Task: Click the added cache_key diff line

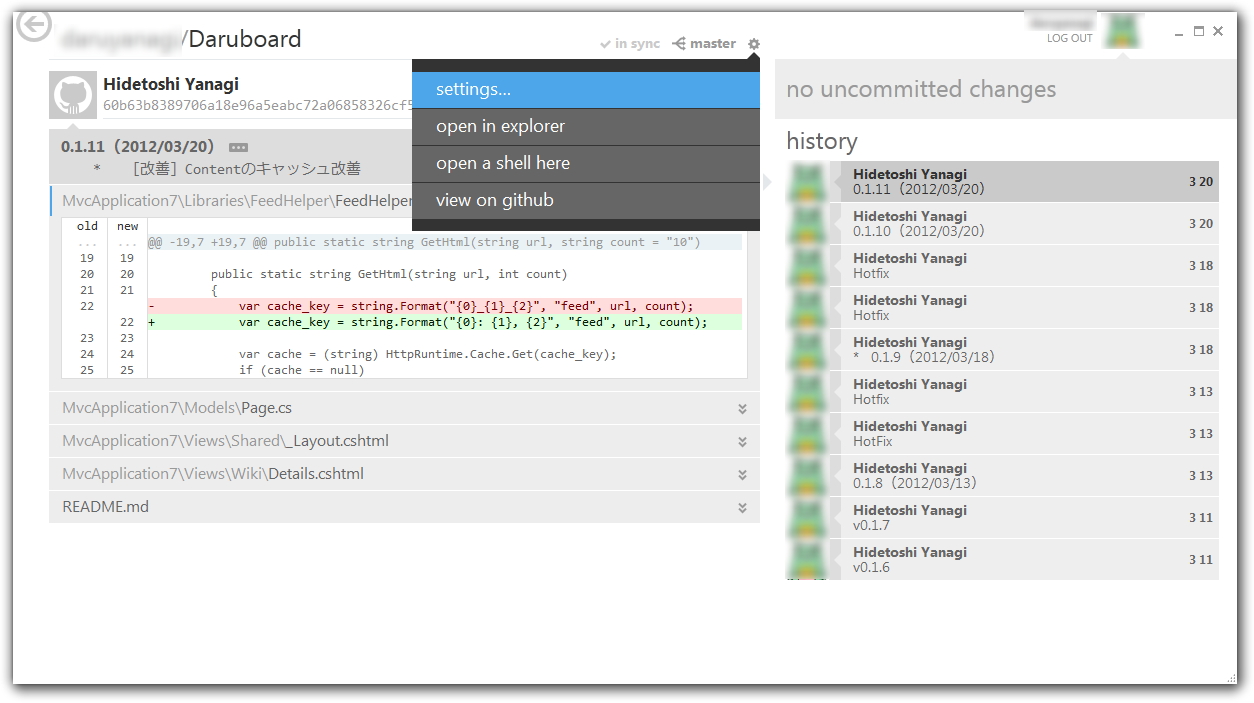Action: [x=445, y=322]
